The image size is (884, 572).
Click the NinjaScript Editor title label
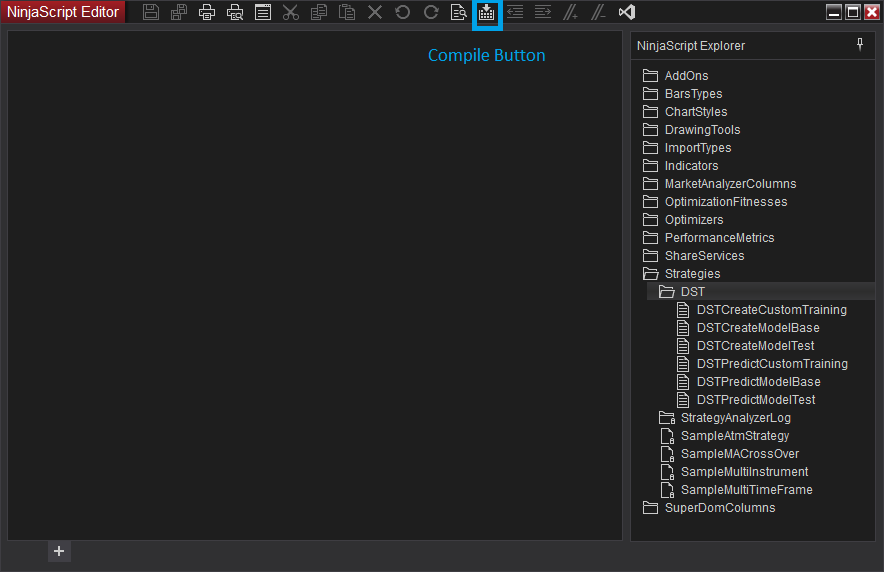[x=63, y=12]
